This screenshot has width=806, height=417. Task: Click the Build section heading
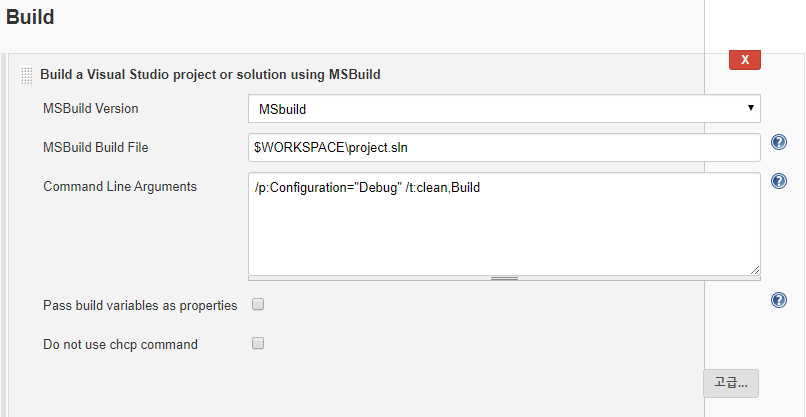(30, 16)
